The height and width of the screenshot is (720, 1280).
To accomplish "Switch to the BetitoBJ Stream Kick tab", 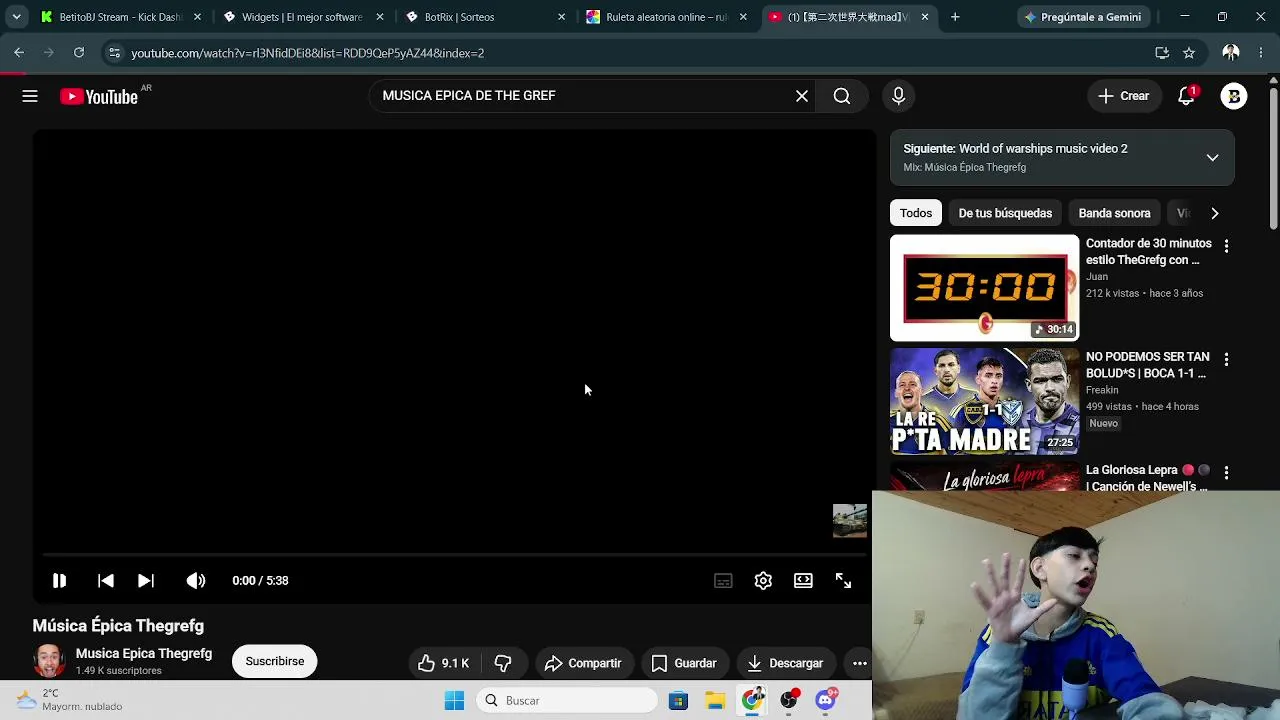I will coord(120,17).
